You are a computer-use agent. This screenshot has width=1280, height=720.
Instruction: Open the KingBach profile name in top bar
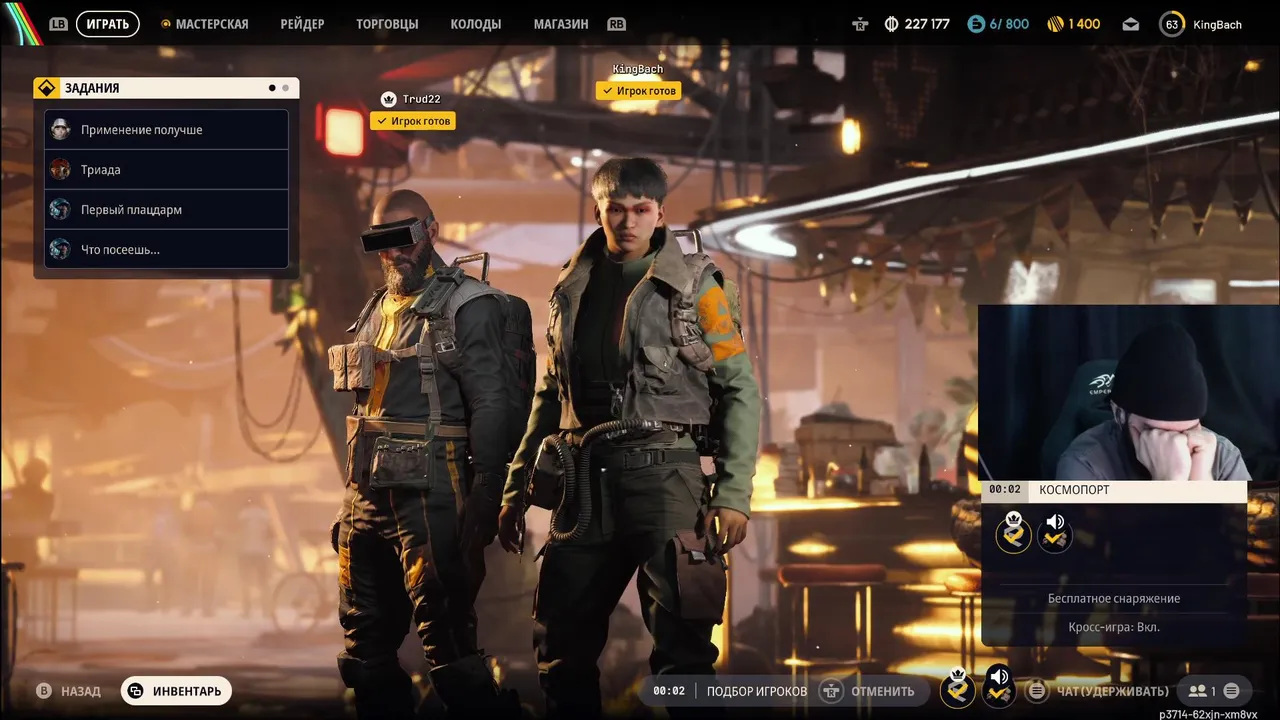1218,24
